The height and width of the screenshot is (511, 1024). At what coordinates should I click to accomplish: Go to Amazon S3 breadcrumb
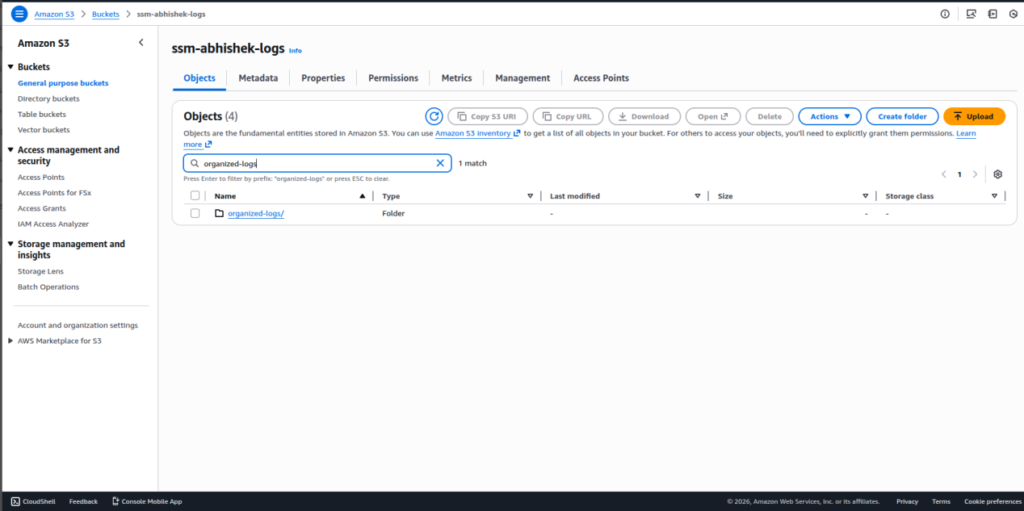tap(54, 14)
